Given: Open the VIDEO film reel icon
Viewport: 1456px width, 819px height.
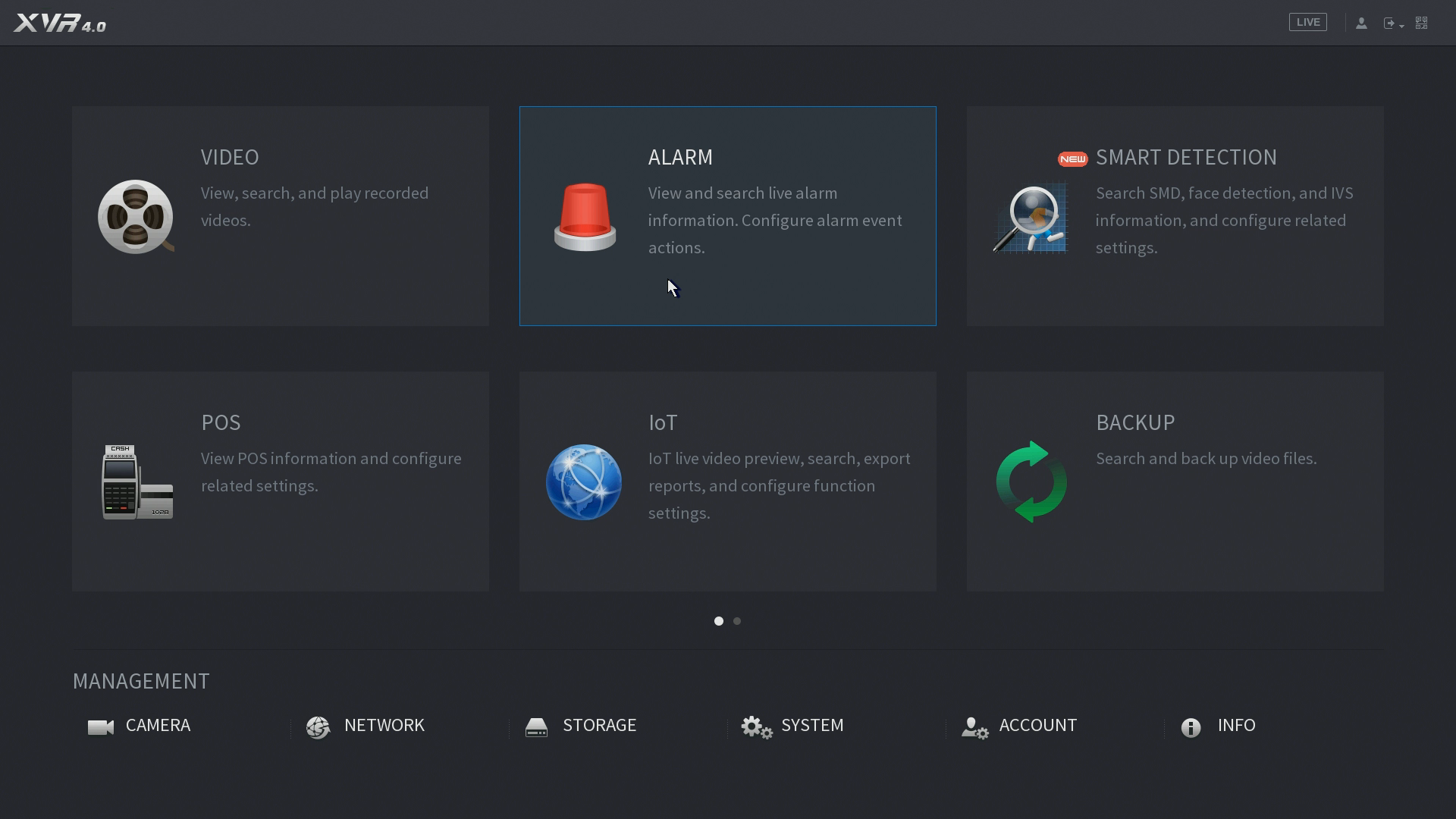Looking at the screenshot, I should pos(136,217).
